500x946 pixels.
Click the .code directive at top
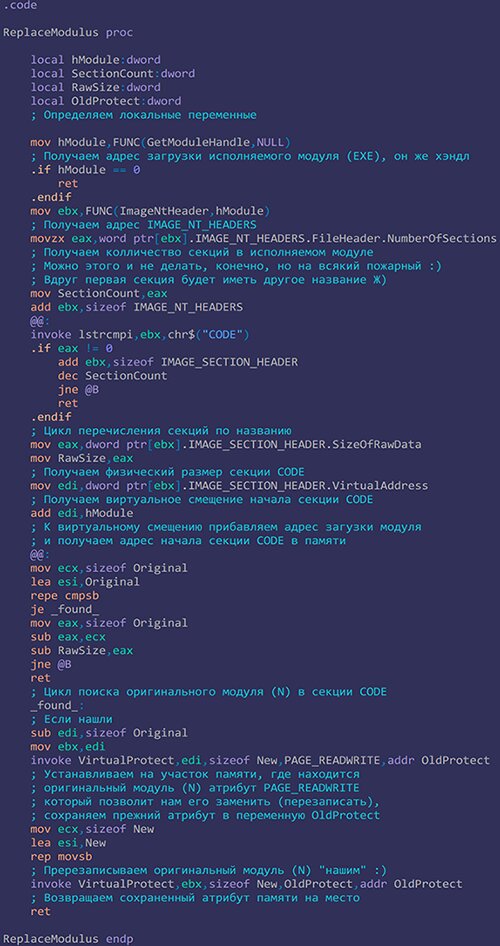click(x=21, y=5)
